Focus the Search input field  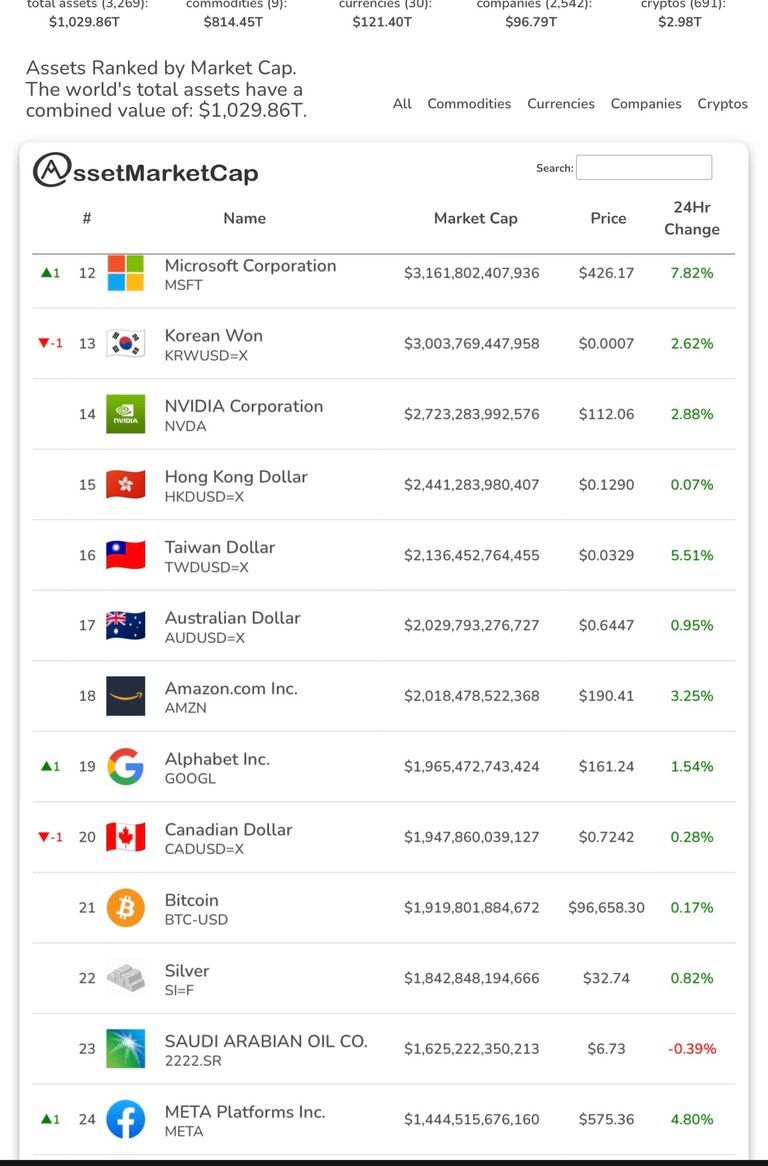pos(644,167)
